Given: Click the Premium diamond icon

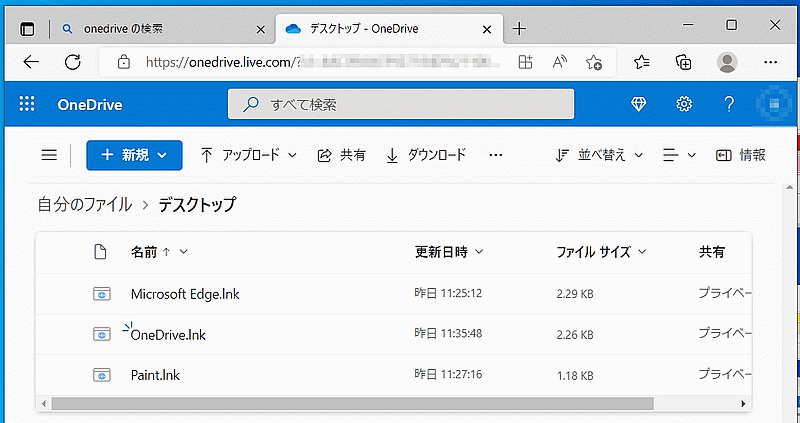Looking at the screenshot, I should (638, 104).
